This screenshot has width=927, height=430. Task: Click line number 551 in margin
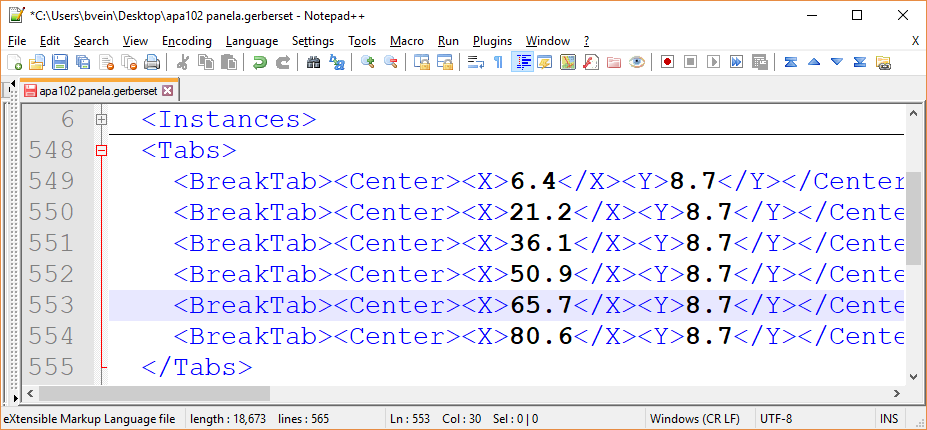(x=51, y=243)
